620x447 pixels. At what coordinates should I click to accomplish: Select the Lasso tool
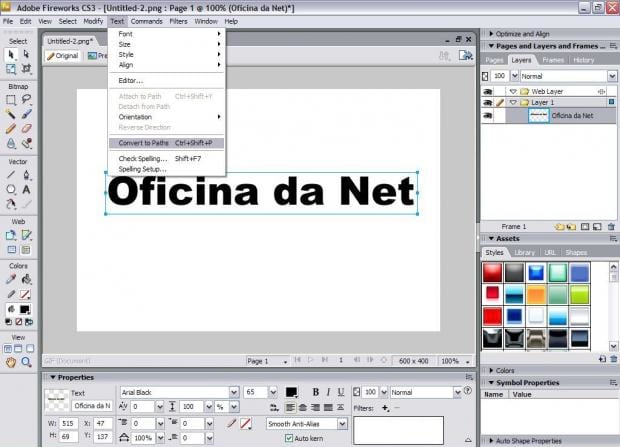tap(26, 99)
